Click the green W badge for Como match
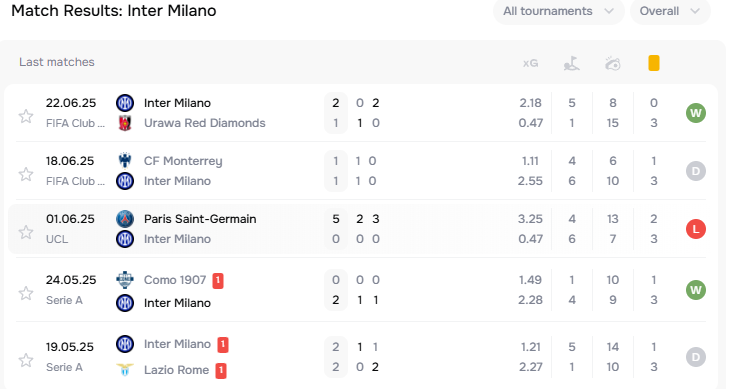The height and width of the screenshot is (389, 729). pos(696,290)
